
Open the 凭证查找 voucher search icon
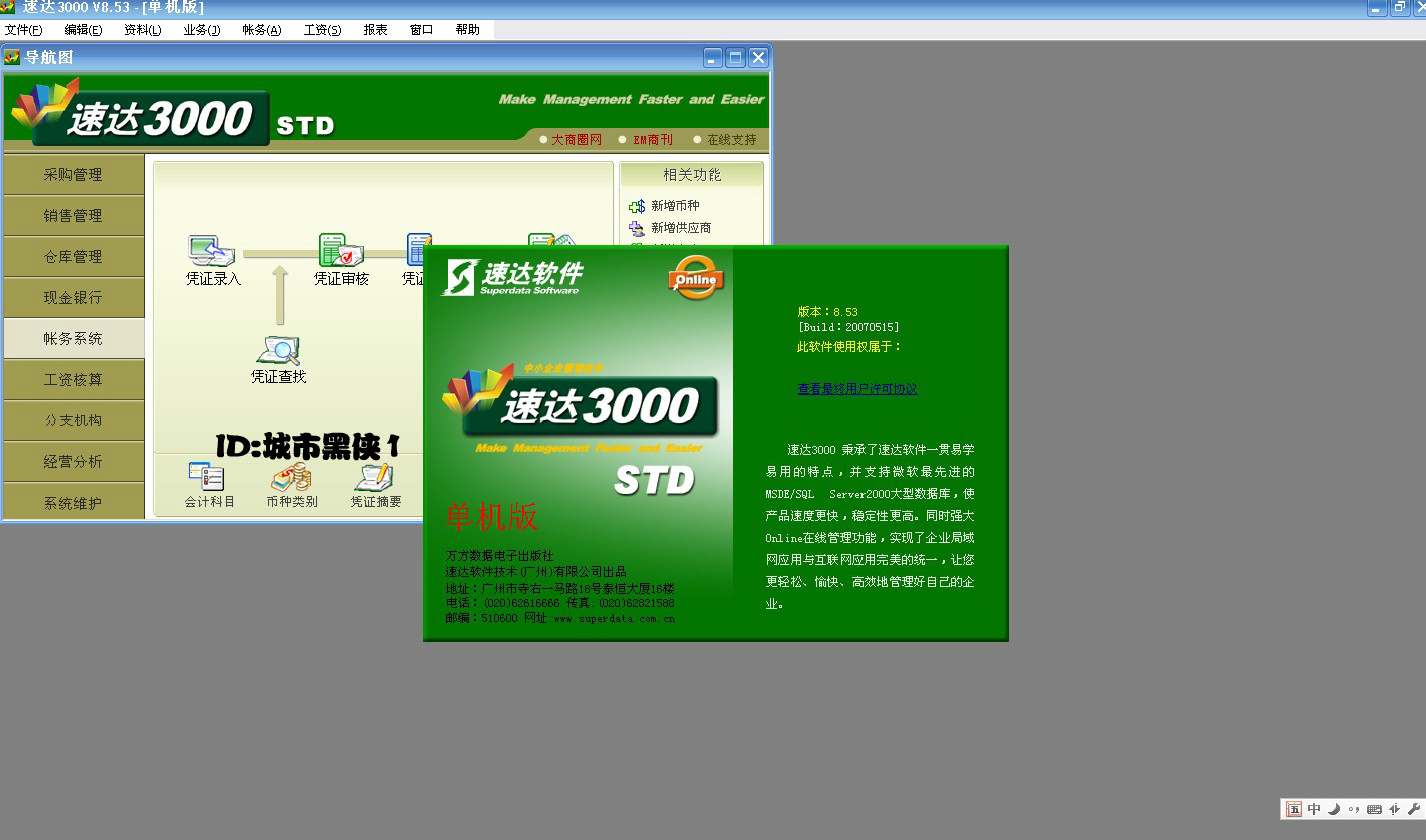278,350
